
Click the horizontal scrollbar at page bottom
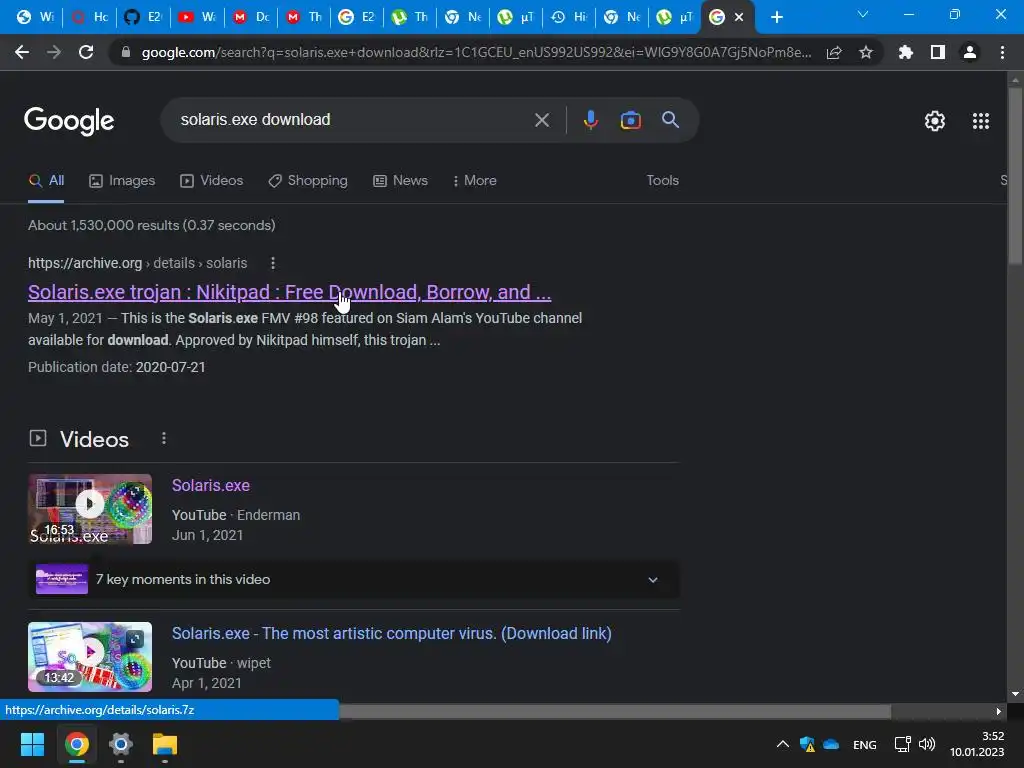[615, 711]
